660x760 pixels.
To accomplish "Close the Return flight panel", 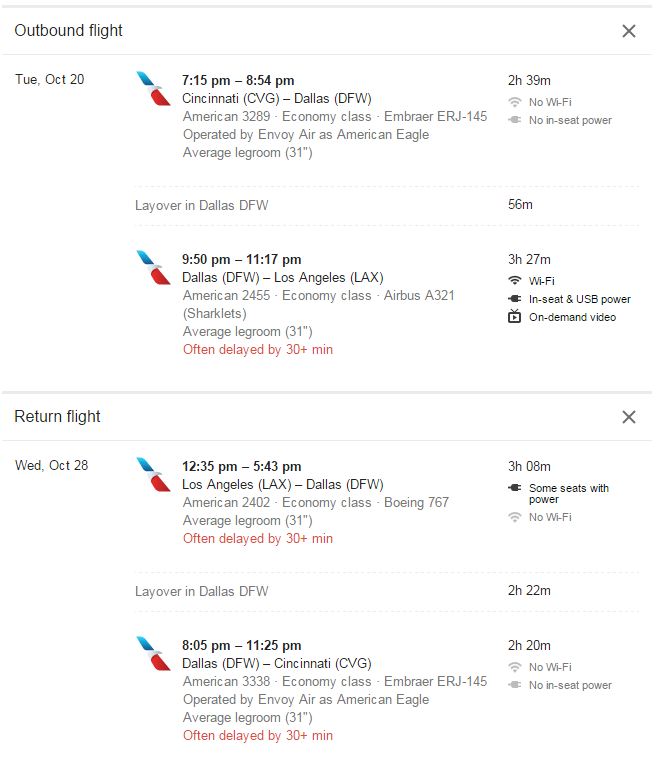I will (628, 417).
